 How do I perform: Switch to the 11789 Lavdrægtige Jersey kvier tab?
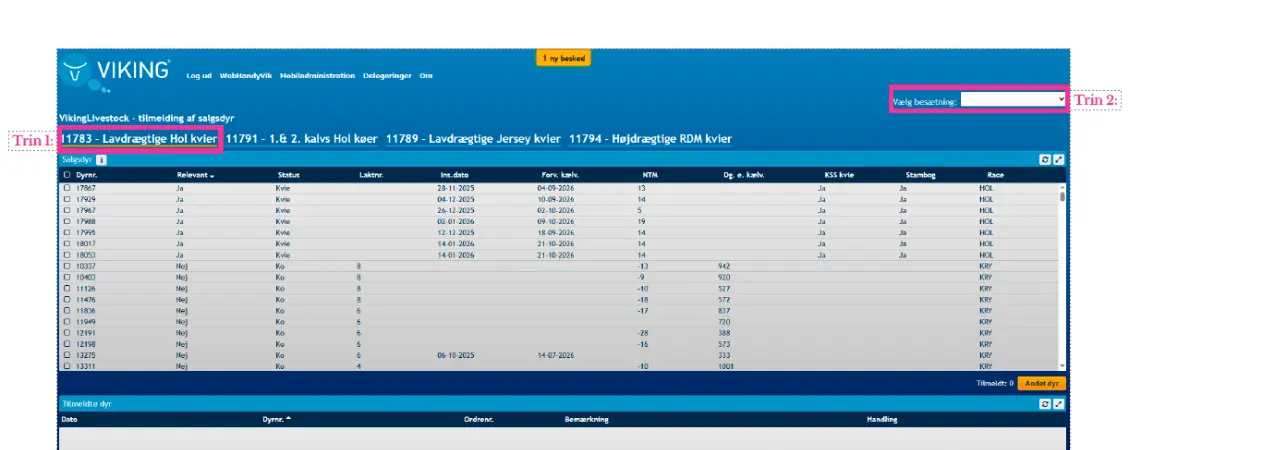(473, 139)
